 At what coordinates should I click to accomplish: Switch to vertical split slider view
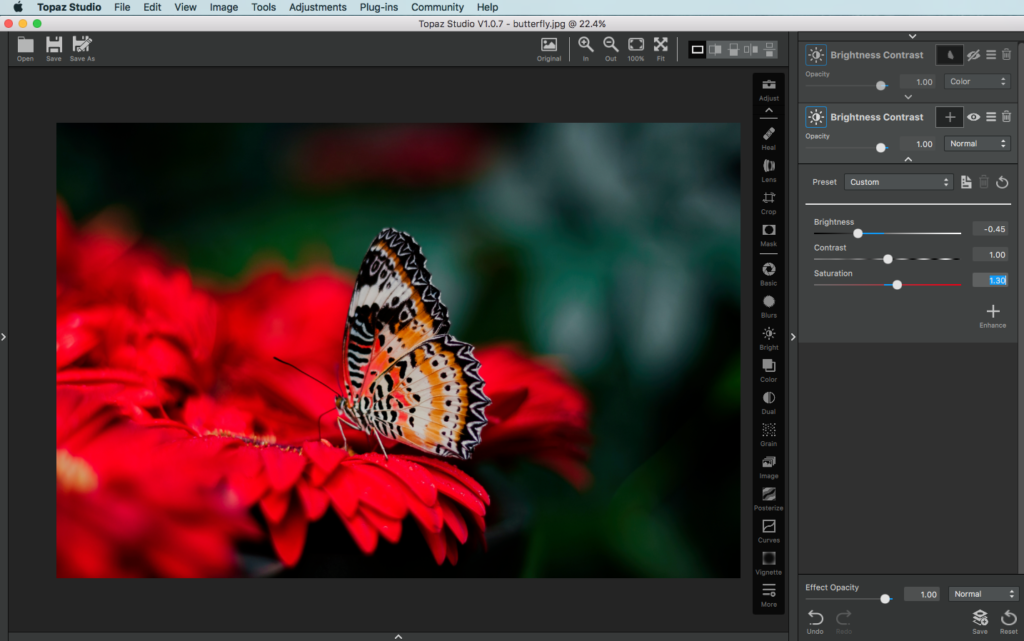tap(733, 50)
